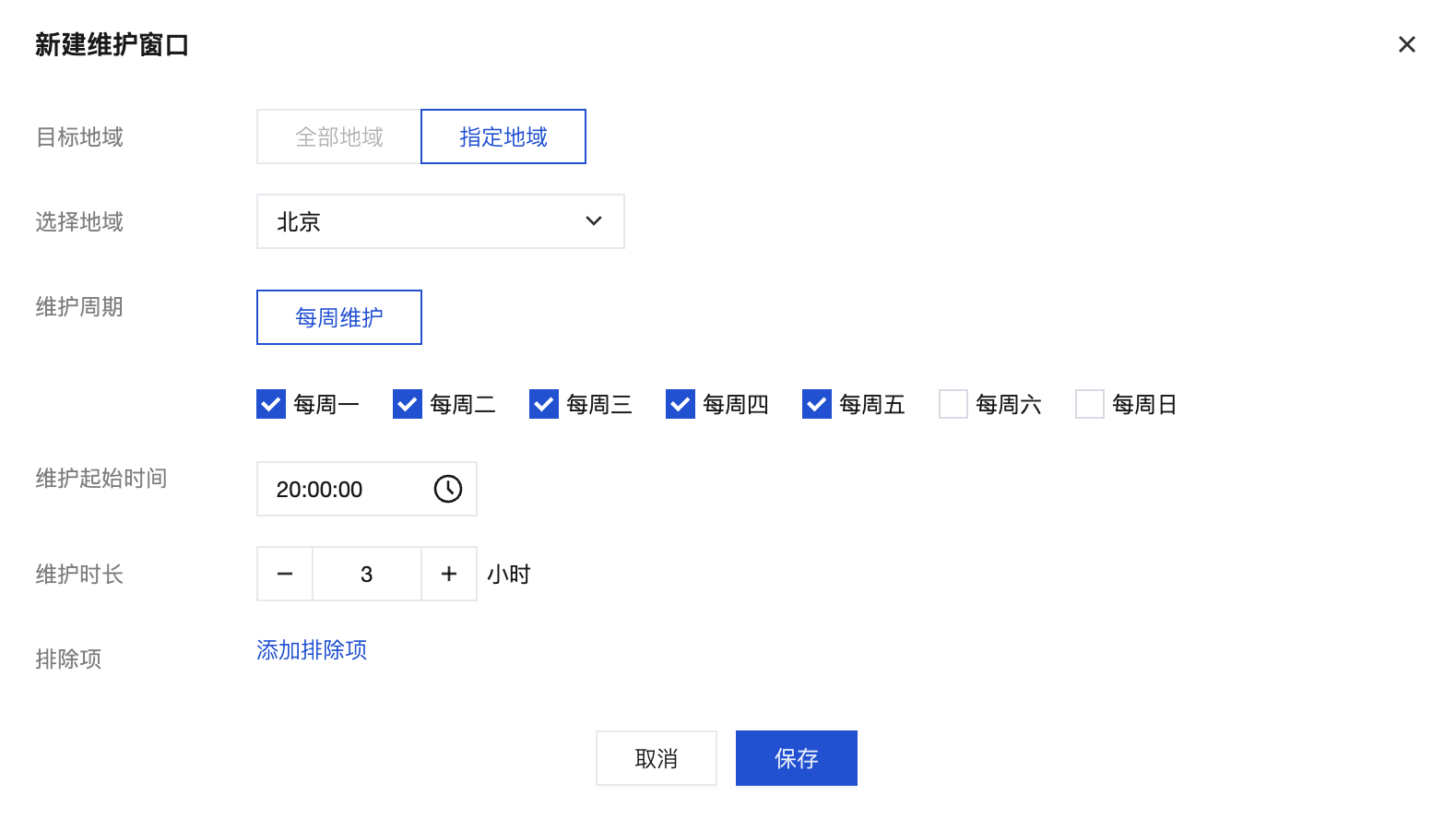Uncheck the 每周二 checkbox
The height and width of the screenshot is (819, 1456).
pyautogui.click(x=408, y=404)
